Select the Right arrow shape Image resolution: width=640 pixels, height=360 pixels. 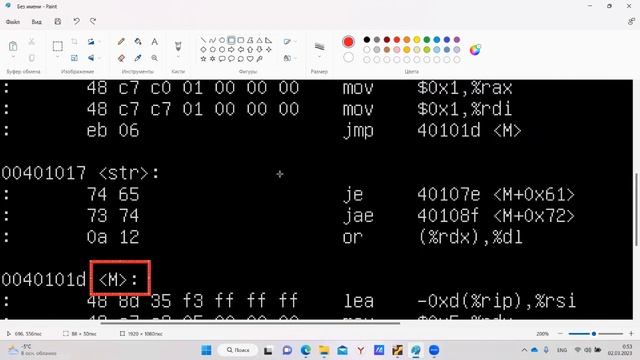[x=231, y=49]
